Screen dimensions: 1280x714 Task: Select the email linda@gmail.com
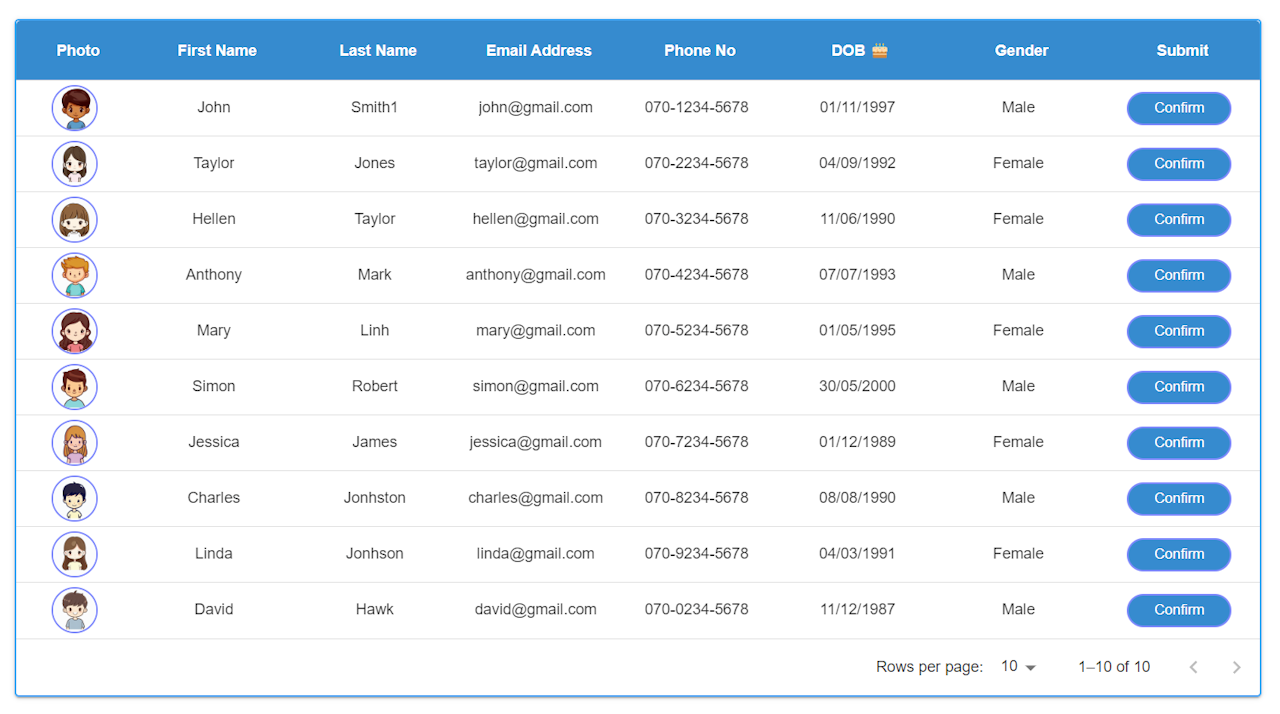[x=536, y=553]
